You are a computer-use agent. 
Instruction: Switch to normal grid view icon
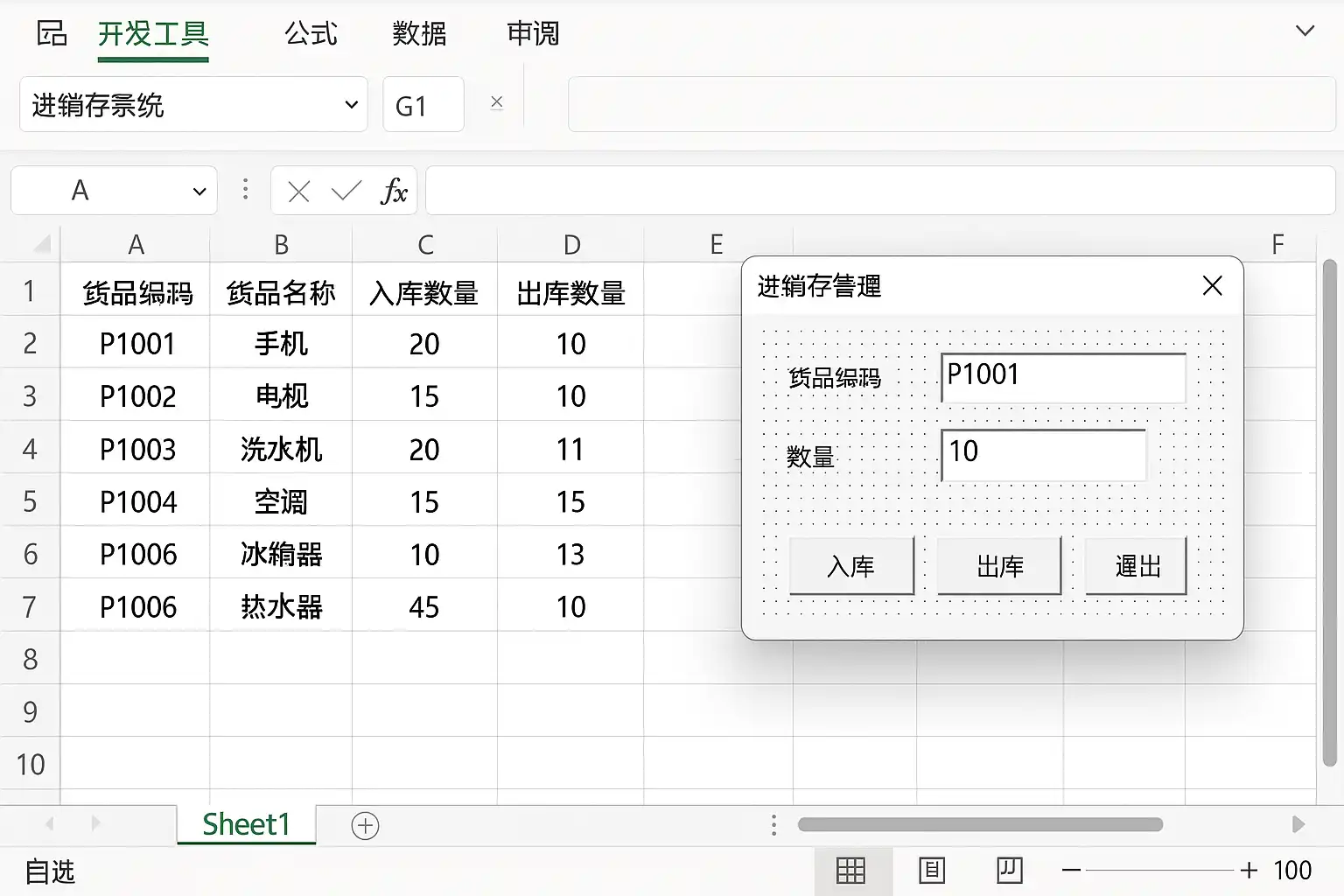(850, 871)
